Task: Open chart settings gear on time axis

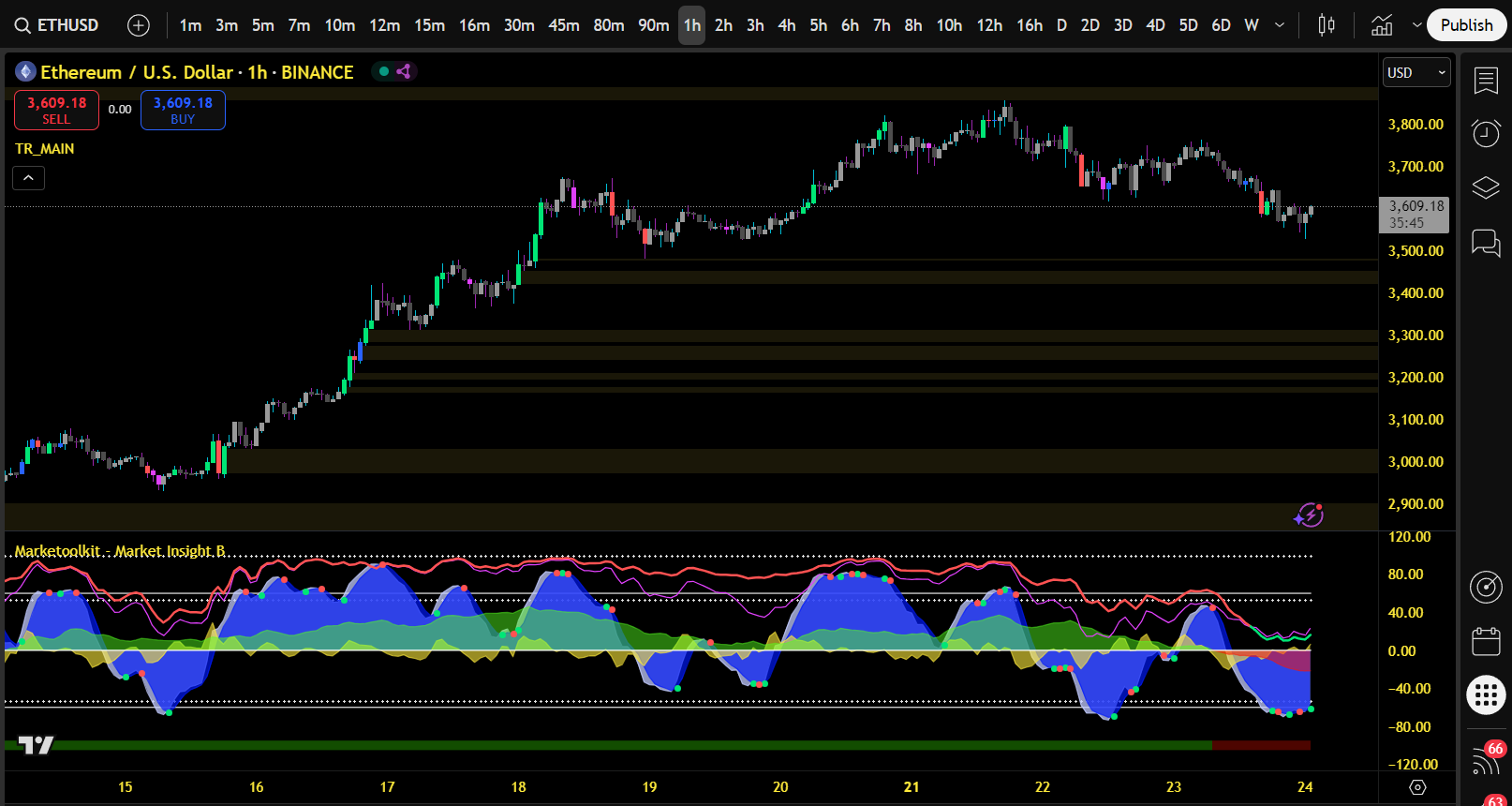Action: tap(1417, 787)
